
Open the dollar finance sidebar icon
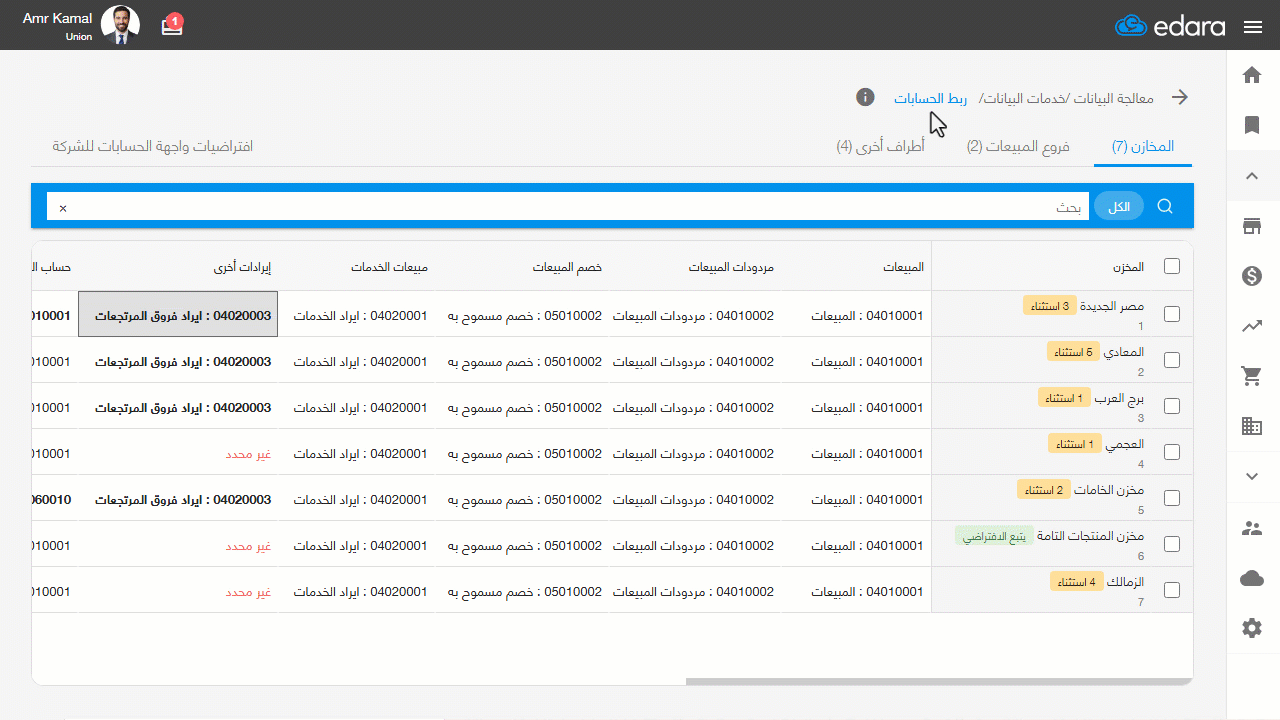1251,276
